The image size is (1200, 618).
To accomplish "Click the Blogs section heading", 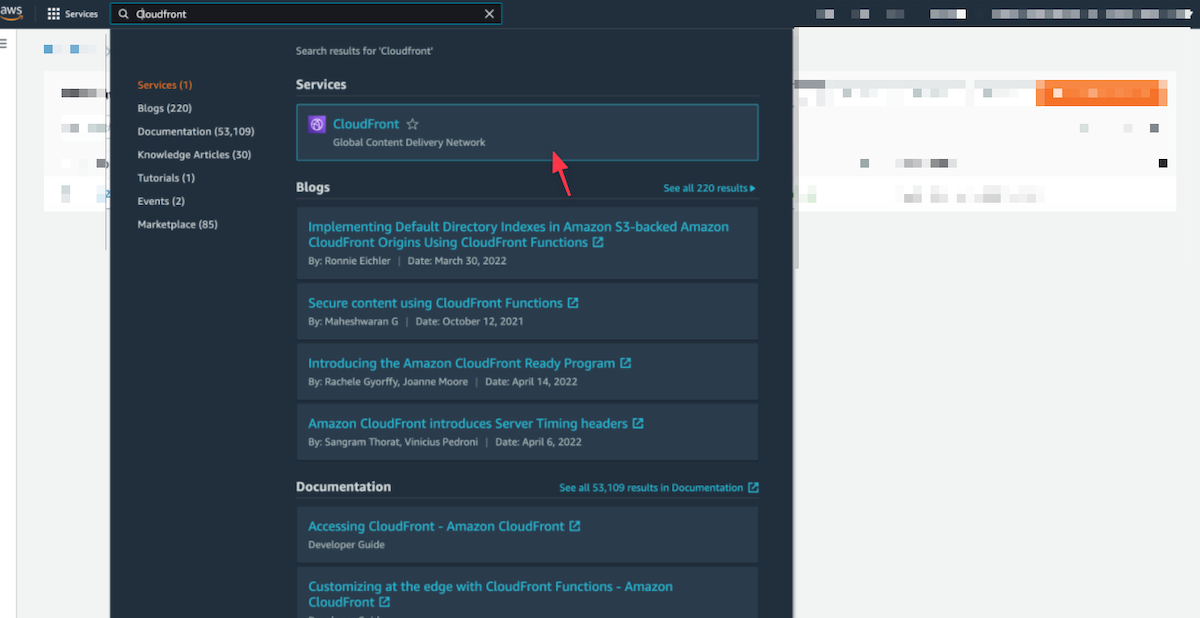I will point(313,187).
